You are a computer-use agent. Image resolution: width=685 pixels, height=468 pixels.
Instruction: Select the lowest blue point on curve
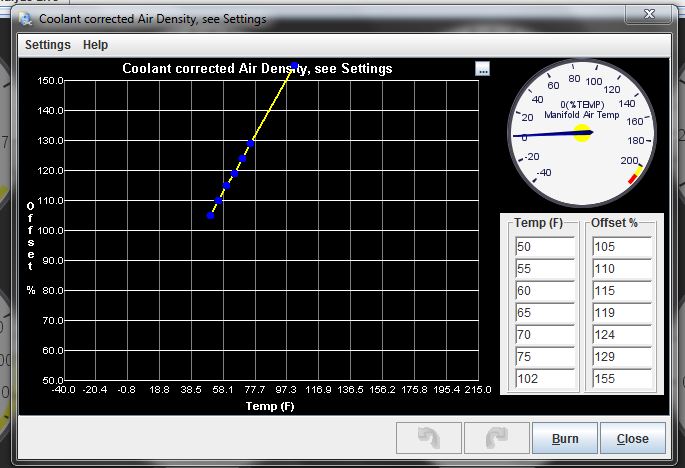tap(210, 215)
